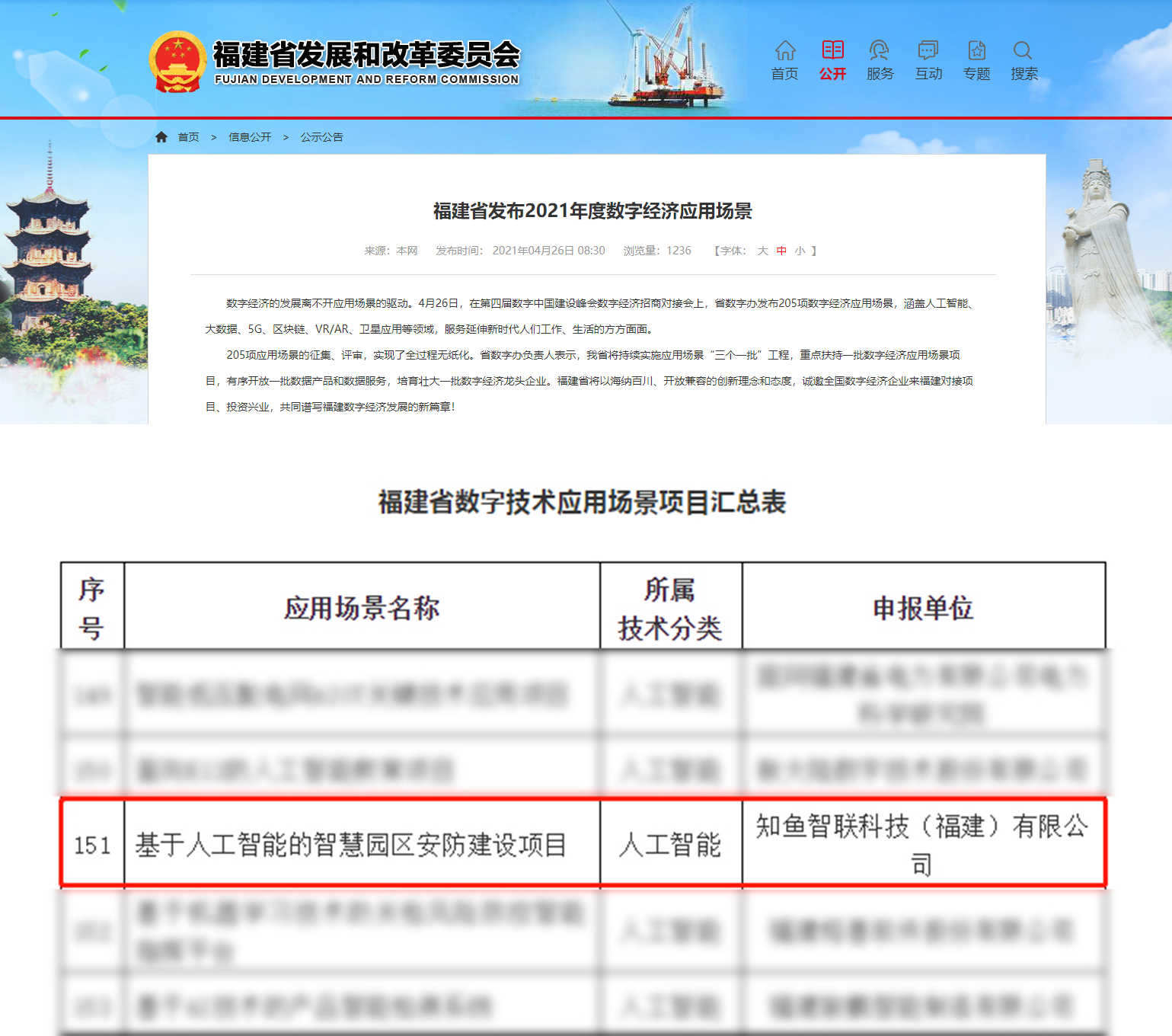This screenshot has width=1172, height=1036.
Task: Set font size to 中
Action: [781, 251]
